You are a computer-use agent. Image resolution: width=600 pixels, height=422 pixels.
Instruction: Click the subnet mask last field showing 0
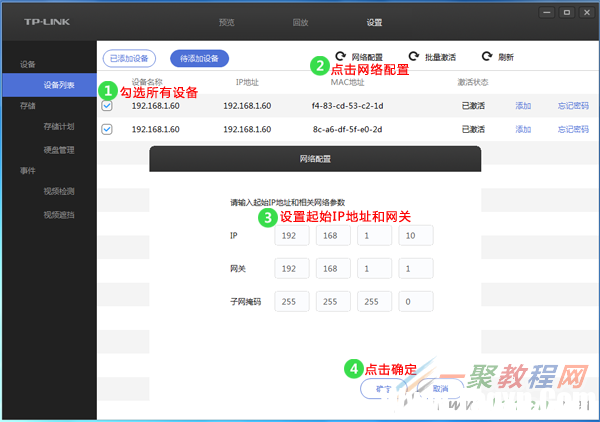pos(416,301)
